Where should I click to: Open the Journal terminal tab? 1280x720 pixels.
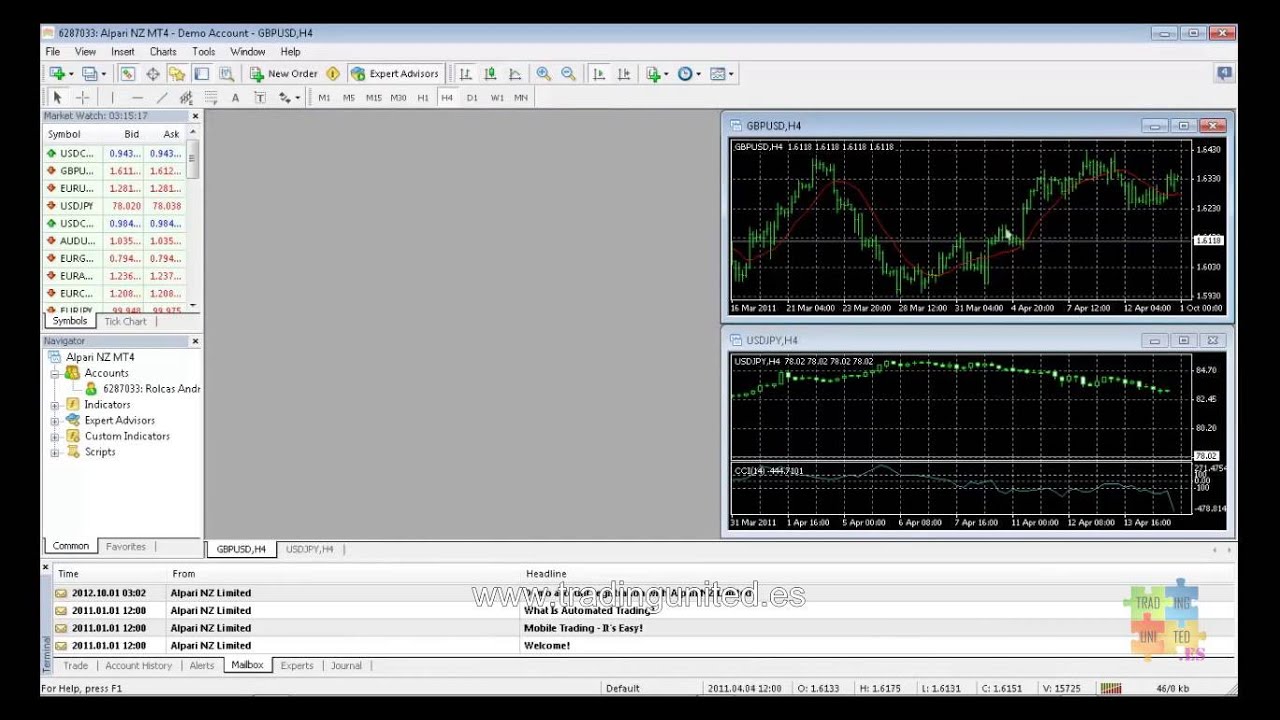(346, 665)
